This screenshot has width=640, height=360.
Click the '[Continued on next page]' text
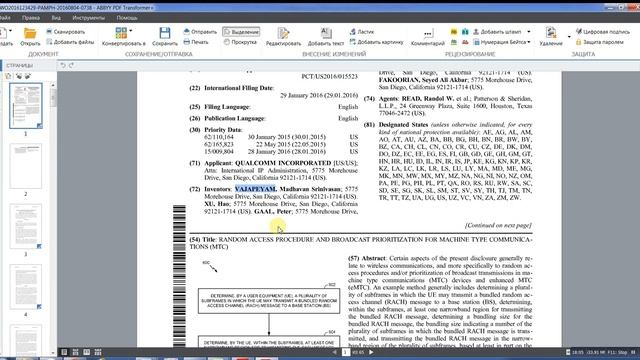498,225
